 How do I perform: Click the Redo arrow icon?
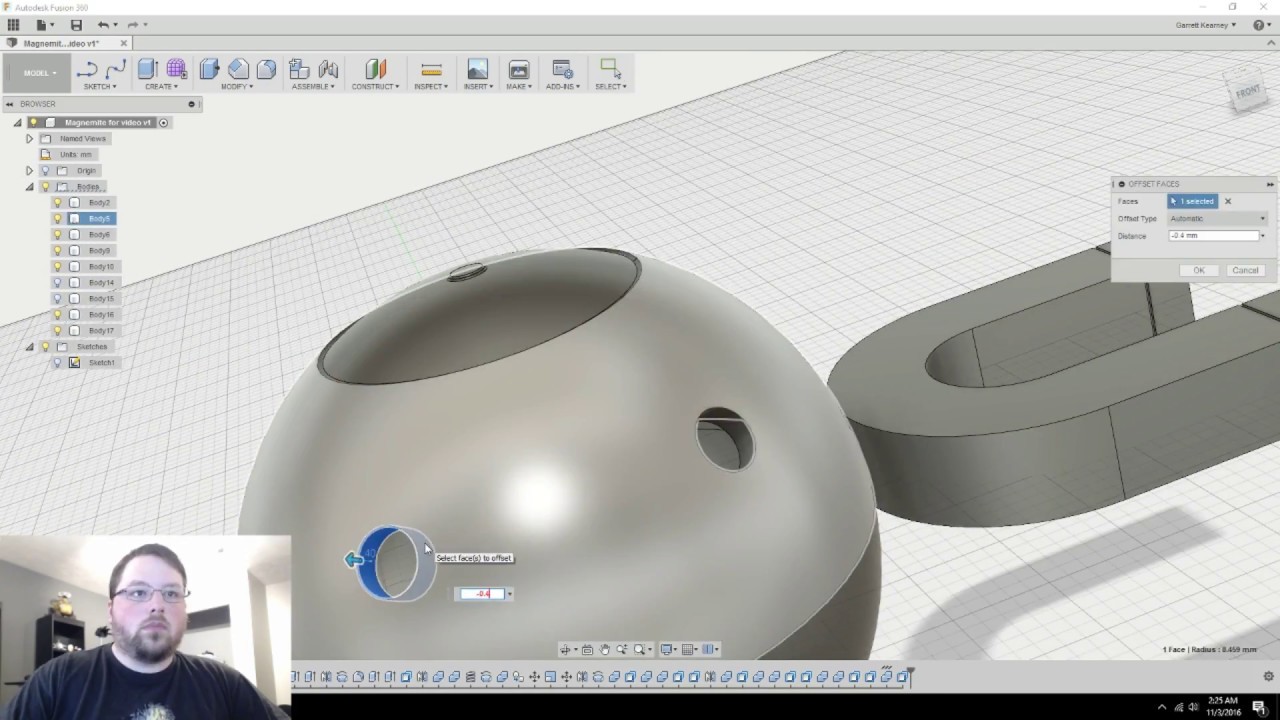point(132,25)
